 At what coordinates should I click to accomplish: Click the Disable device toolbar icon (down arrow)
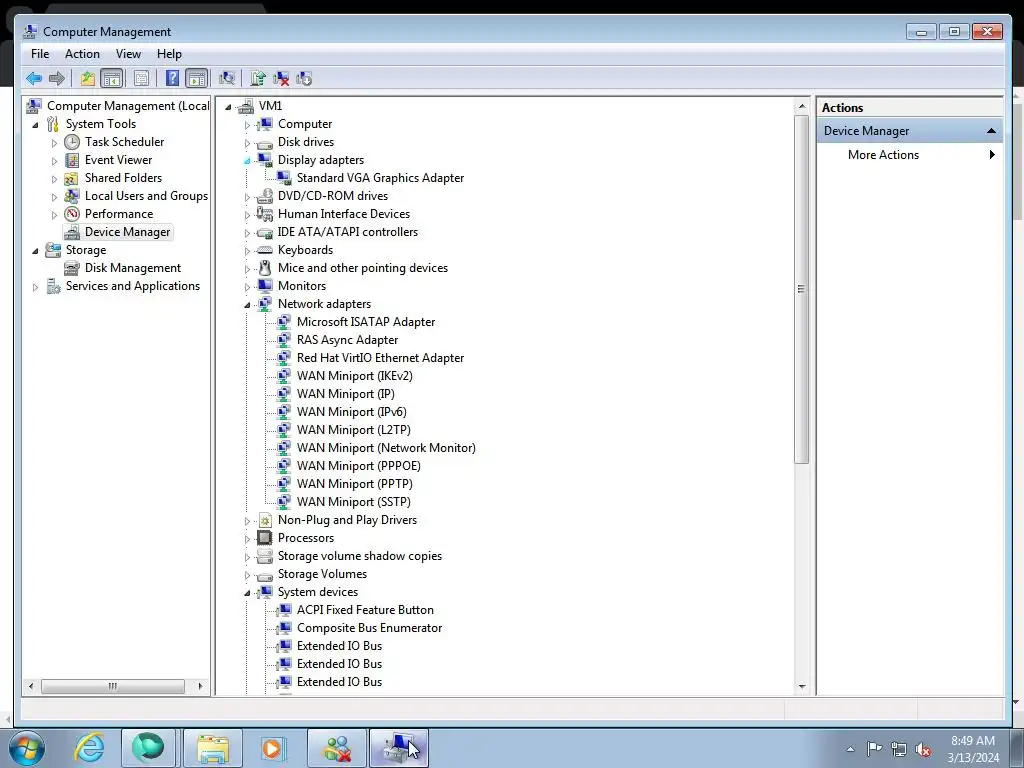(x=304, y=78)
